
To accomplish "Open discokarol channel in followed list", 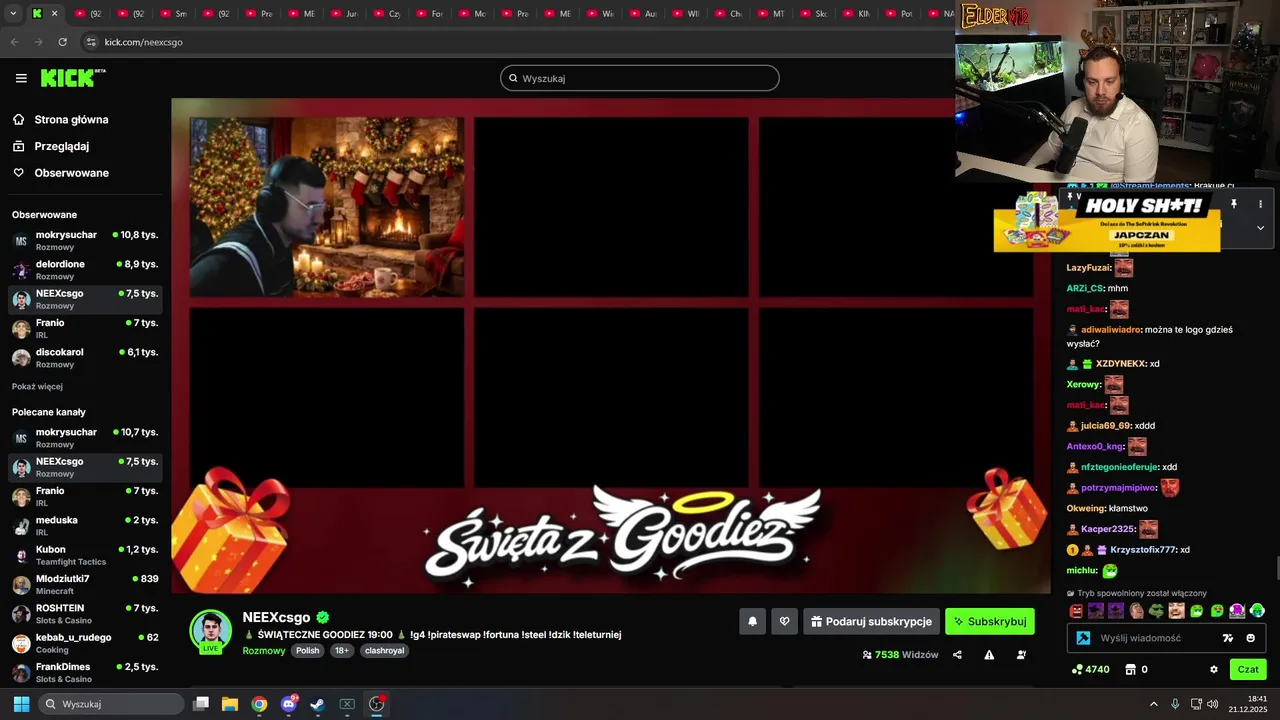I will tap(85, 358).
